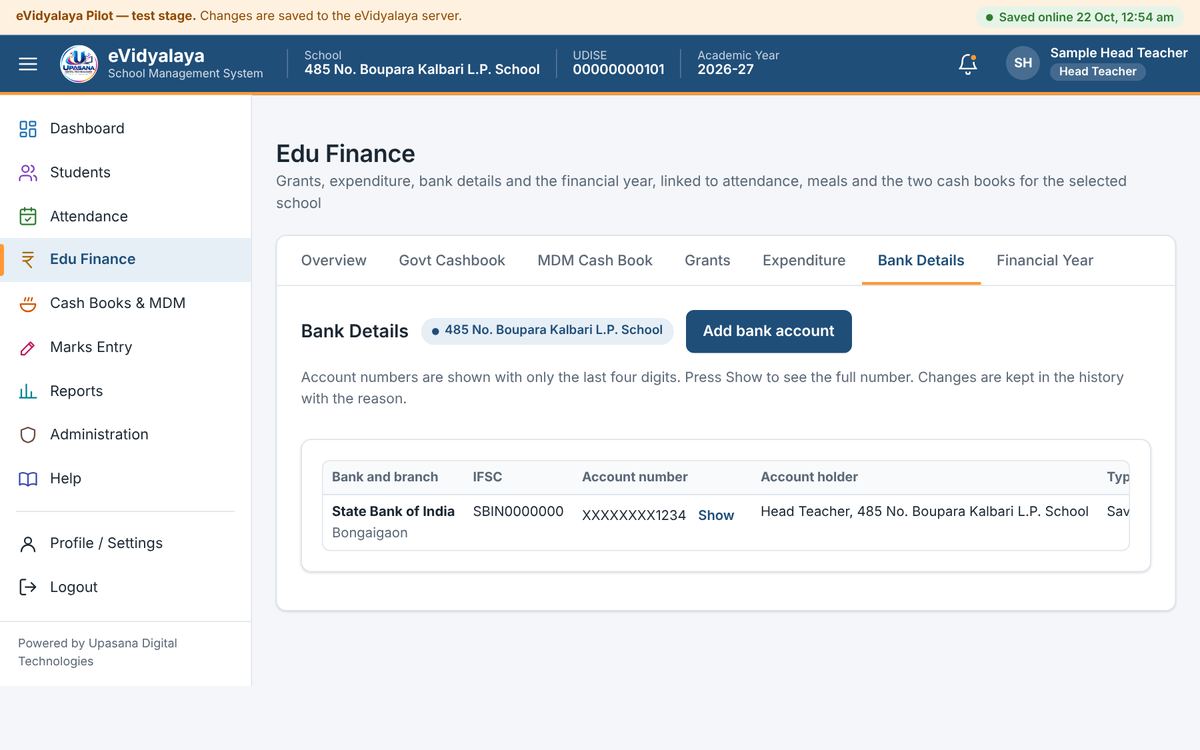Click the Edu Finance page heading
The width and height of the screenshot is (1200, 750).
click(345, 153)
